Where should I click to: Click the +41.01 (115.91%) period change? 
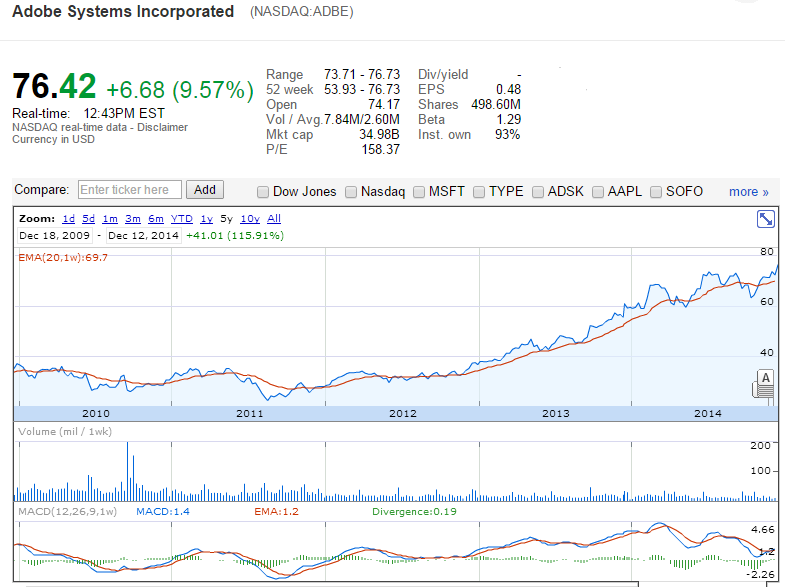[235, 235]
